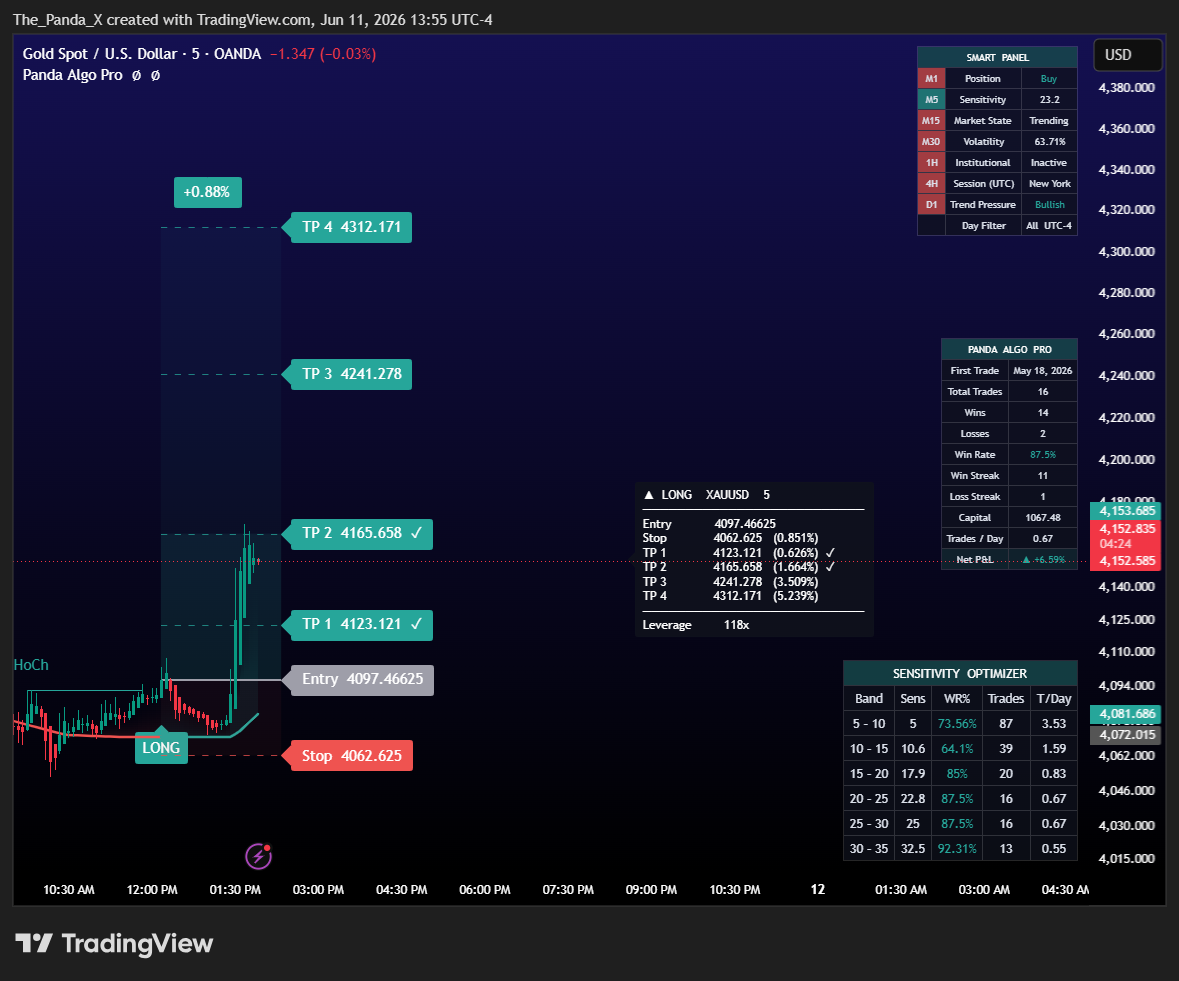The width and height of the screenshot is (1179, 981).
Task: Click the Sensitivity value 23.2
Action: [x=1049, y=99]
